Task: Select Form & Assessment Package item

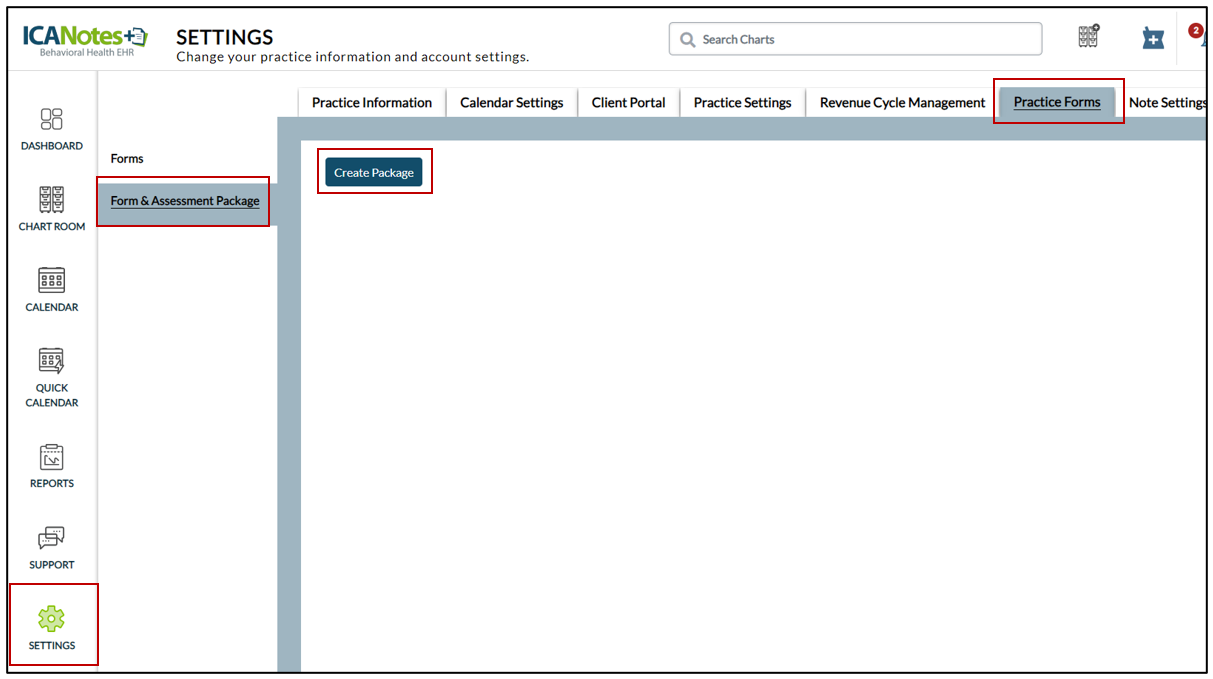Action: 185,201
